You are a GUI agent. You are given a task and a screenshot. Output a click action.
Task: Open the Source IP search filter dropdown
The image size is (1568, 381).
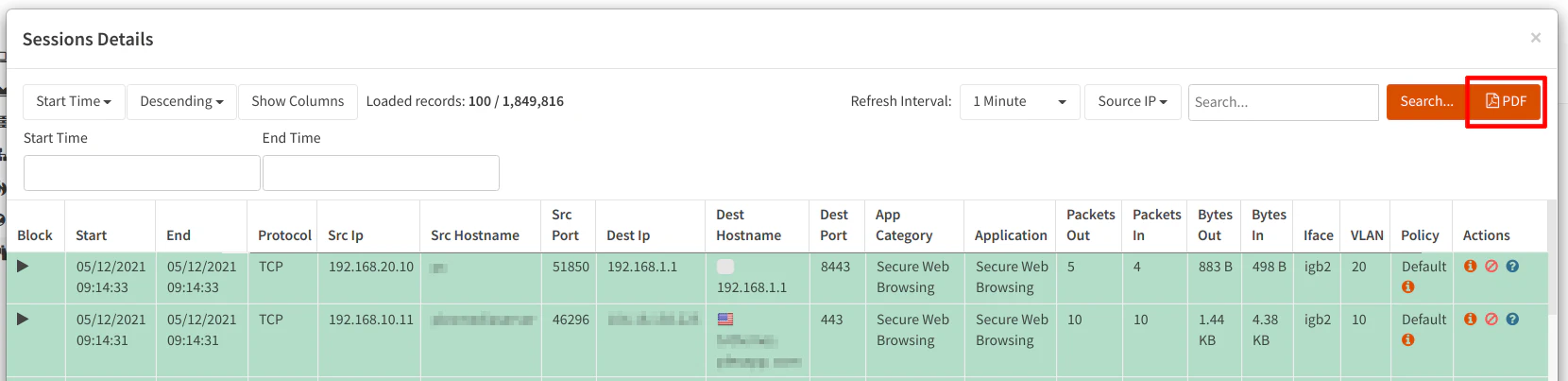[x=1133, y=101]
